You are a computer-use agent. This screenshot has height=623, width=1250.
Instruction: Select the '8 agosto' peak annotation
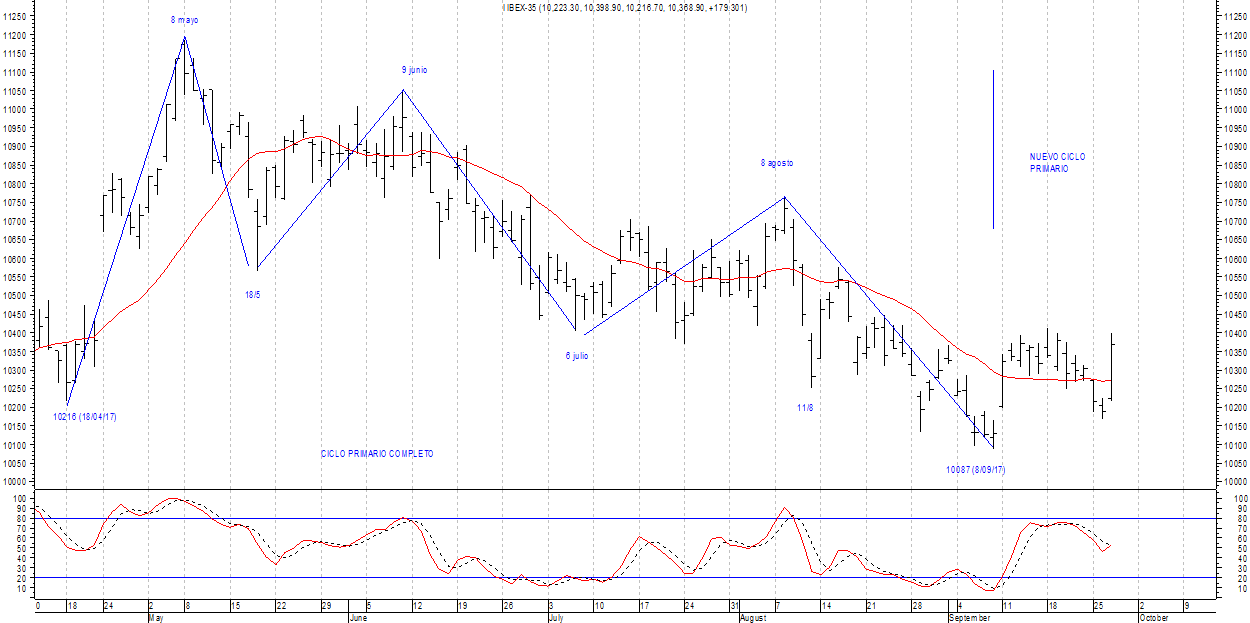[x=776, y=163]
